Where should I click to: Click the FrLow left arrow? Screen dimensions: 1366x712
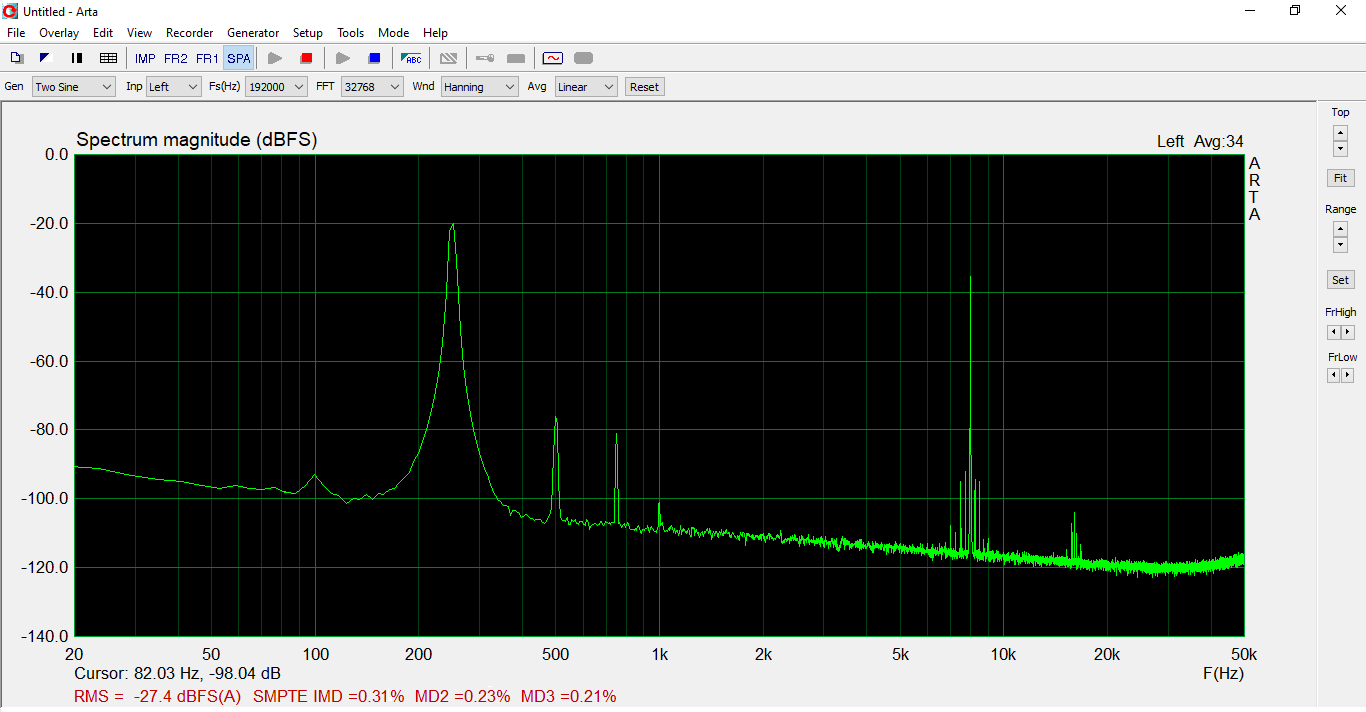[x=1333, y=375]
